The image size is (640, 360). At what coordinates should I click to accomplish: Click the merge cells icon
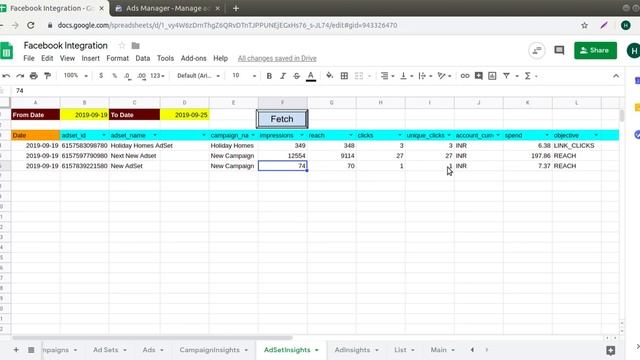click(x=359, y=76)
